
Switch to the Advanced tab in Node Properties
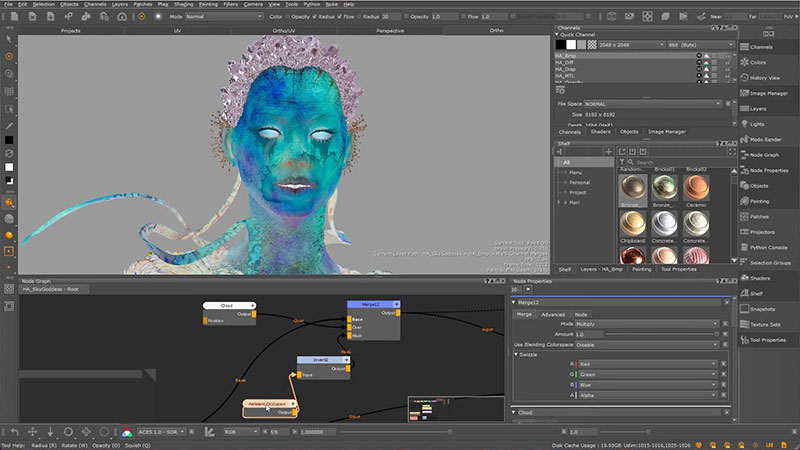tap(552, 314)
